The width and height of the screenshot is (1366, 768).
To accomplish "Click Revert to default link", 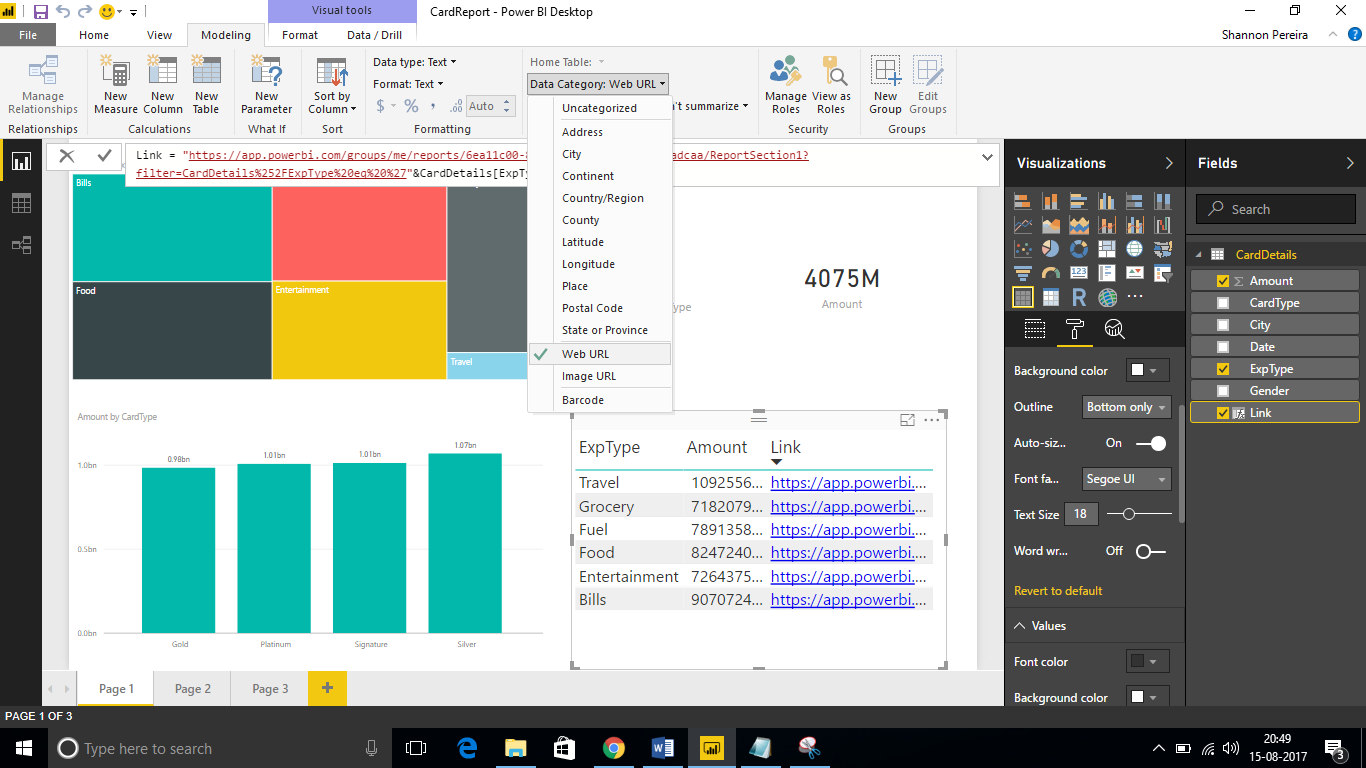I will (x=1058, y=591).
